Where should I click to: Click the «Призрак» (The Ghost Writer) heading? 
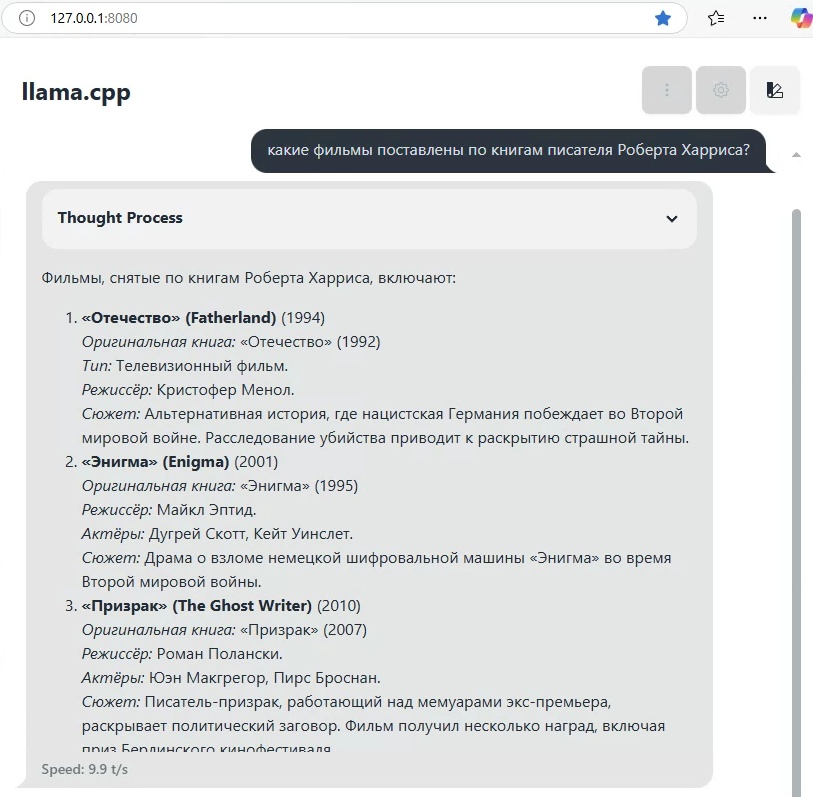197,606
